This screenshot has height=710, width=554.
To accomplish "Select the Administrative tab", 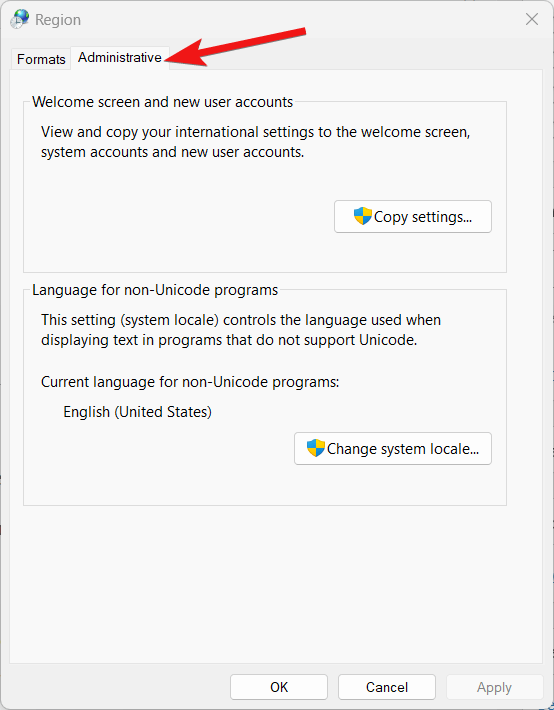I will 120,58.
